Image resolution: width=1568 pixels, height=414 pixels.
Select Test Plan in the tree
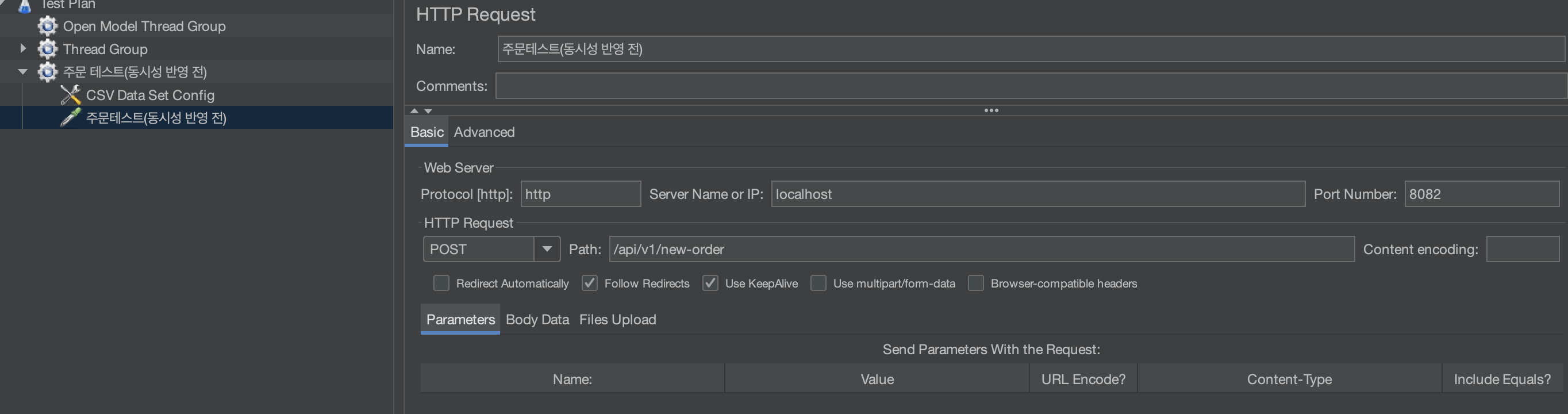tap(68, 5)
